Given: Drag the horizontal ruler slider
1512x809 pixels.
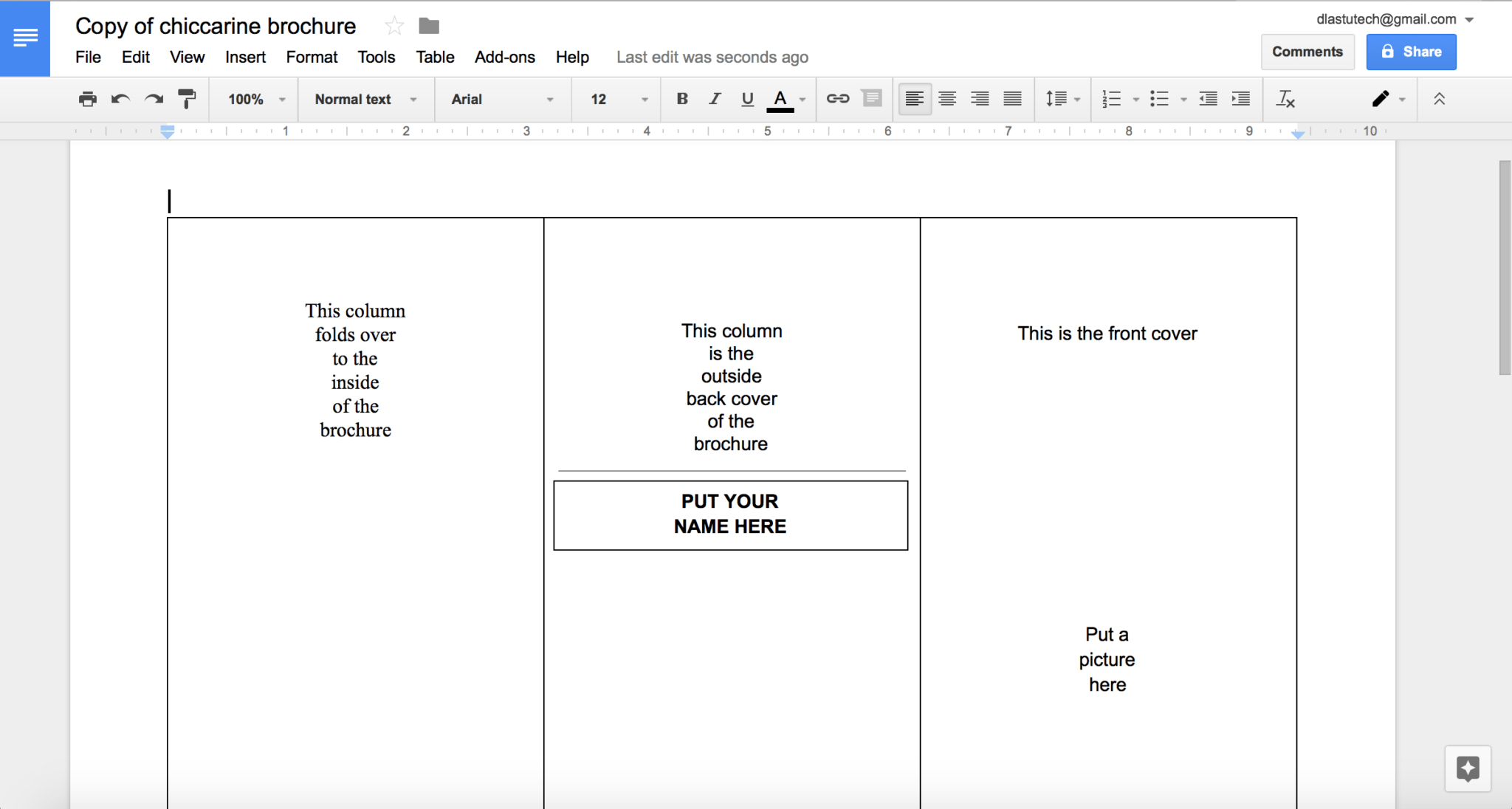Looking at the screenshot, I should point(167,131).
